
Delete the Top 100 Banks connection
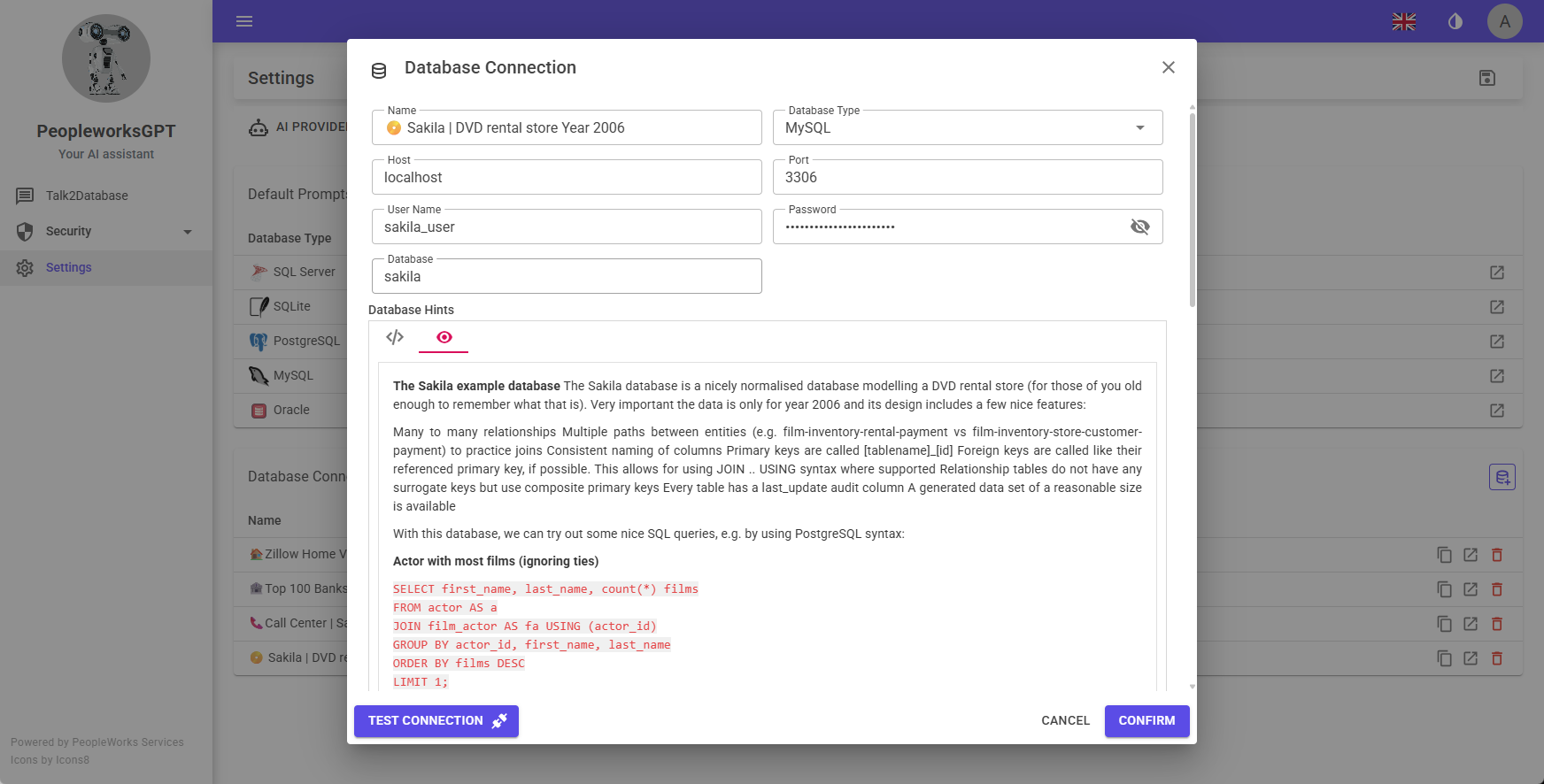coord(1497,589)
